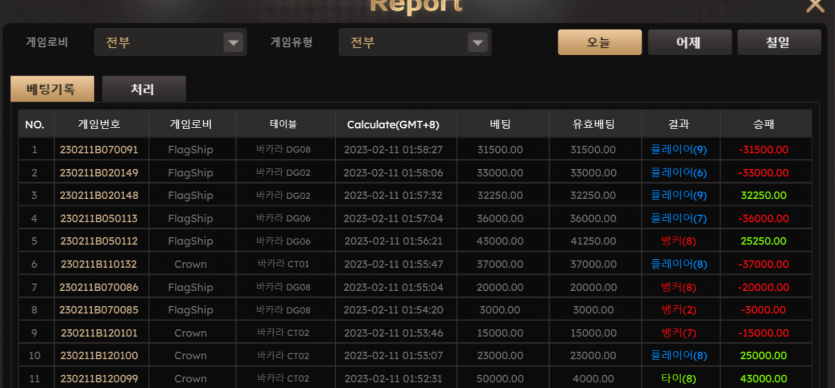835x388 pixels.
Task: Open the 게임유형 dropdown arrow
Action: point(478,42)
